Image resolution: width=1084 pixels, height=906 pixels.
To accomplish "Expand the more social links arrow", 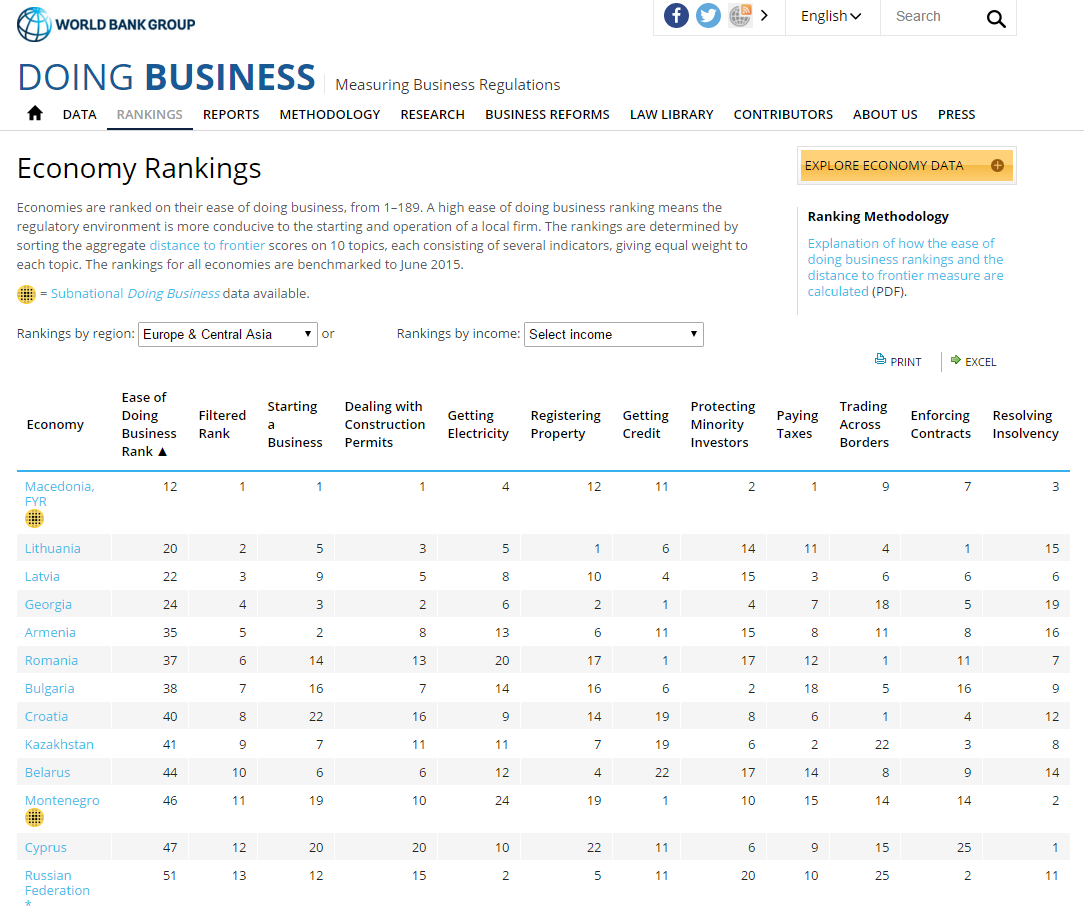I will 765,16.
